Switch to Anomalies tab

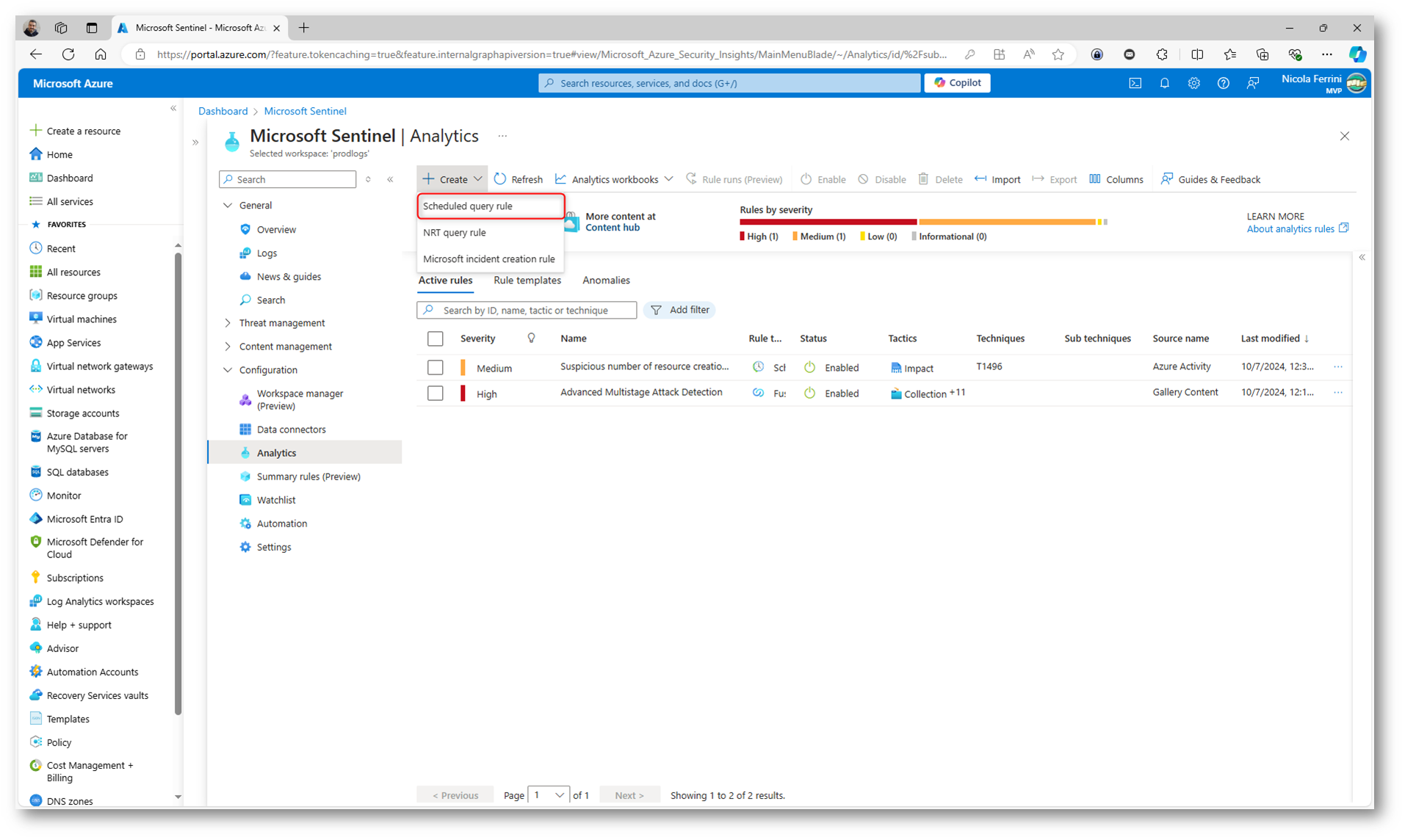tap(606, 280)
